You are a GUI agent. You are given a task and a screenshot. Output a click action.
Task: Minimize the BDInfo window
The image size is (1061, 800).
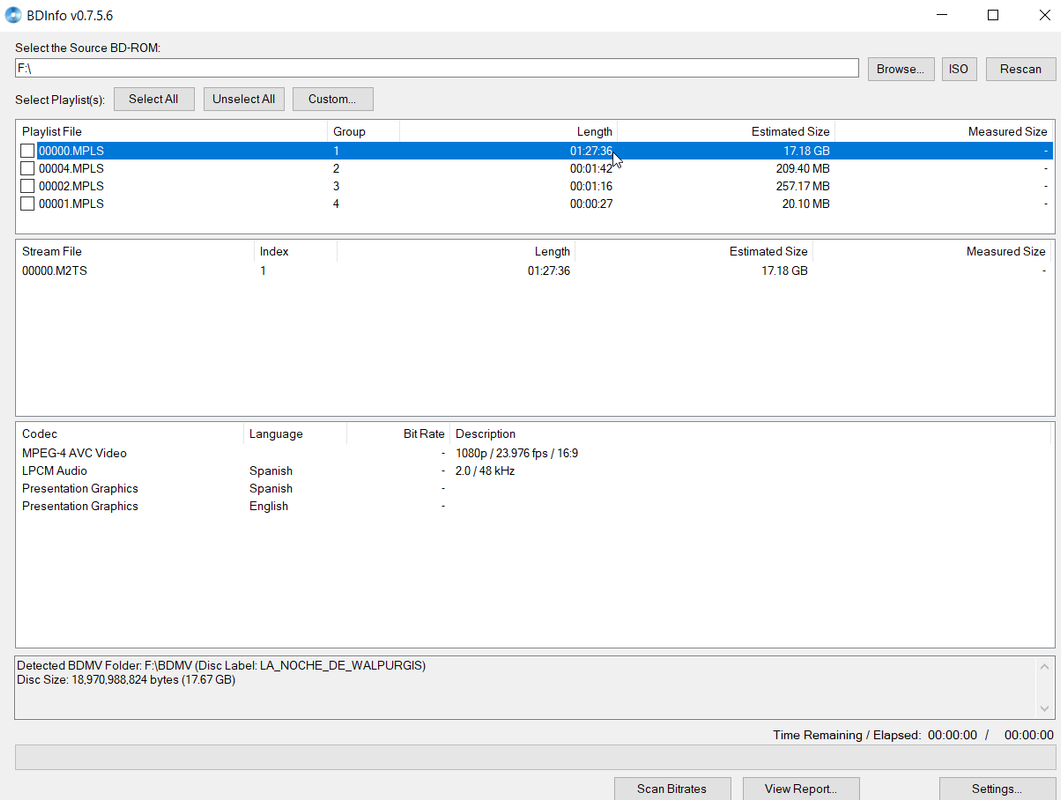[941, 15]
